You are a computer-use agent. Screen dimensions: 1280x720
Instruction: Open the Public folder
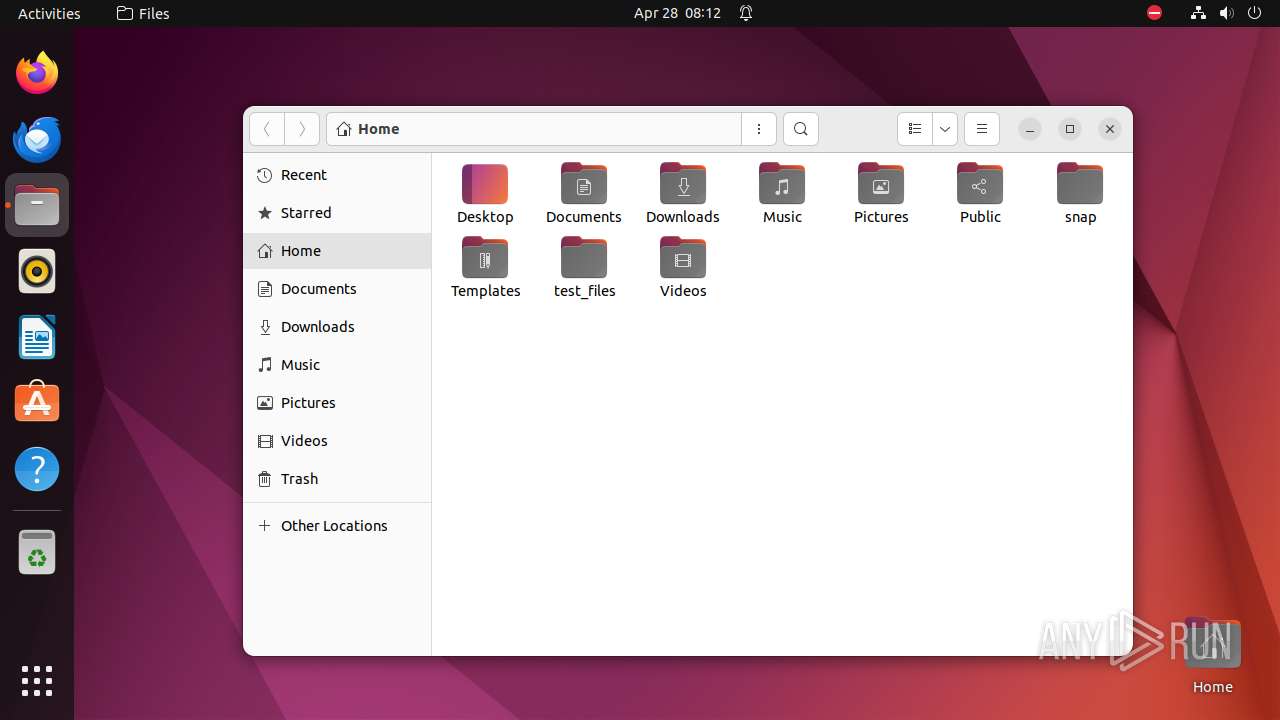coord(980,194)
